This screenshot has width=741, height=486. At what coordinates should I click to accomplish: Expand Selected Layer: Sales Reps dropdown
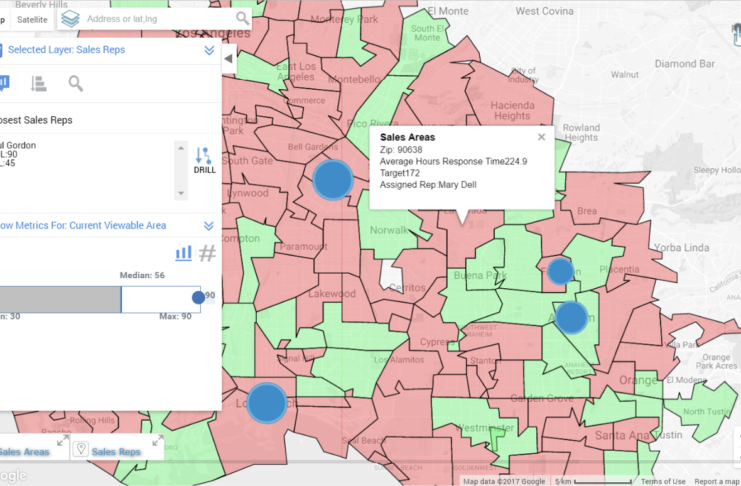tap(209, 50)
